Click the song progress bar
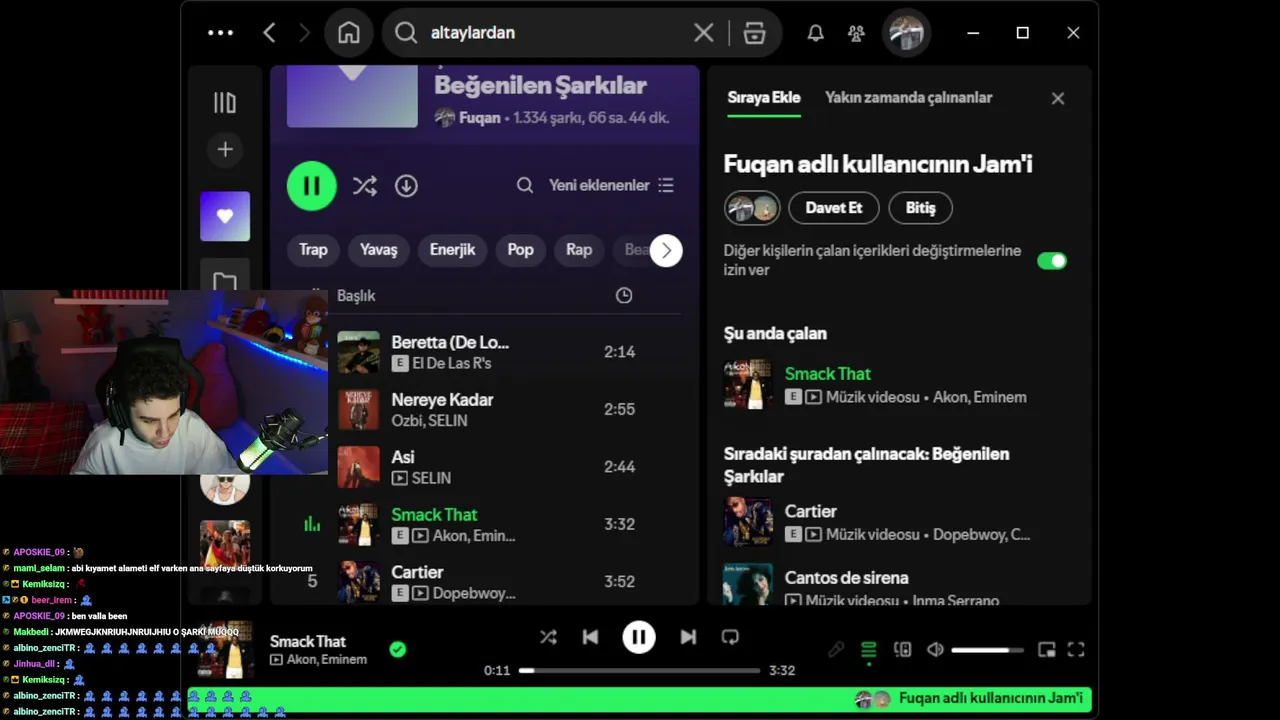The image size is (1280, 720). coord(640,670)
